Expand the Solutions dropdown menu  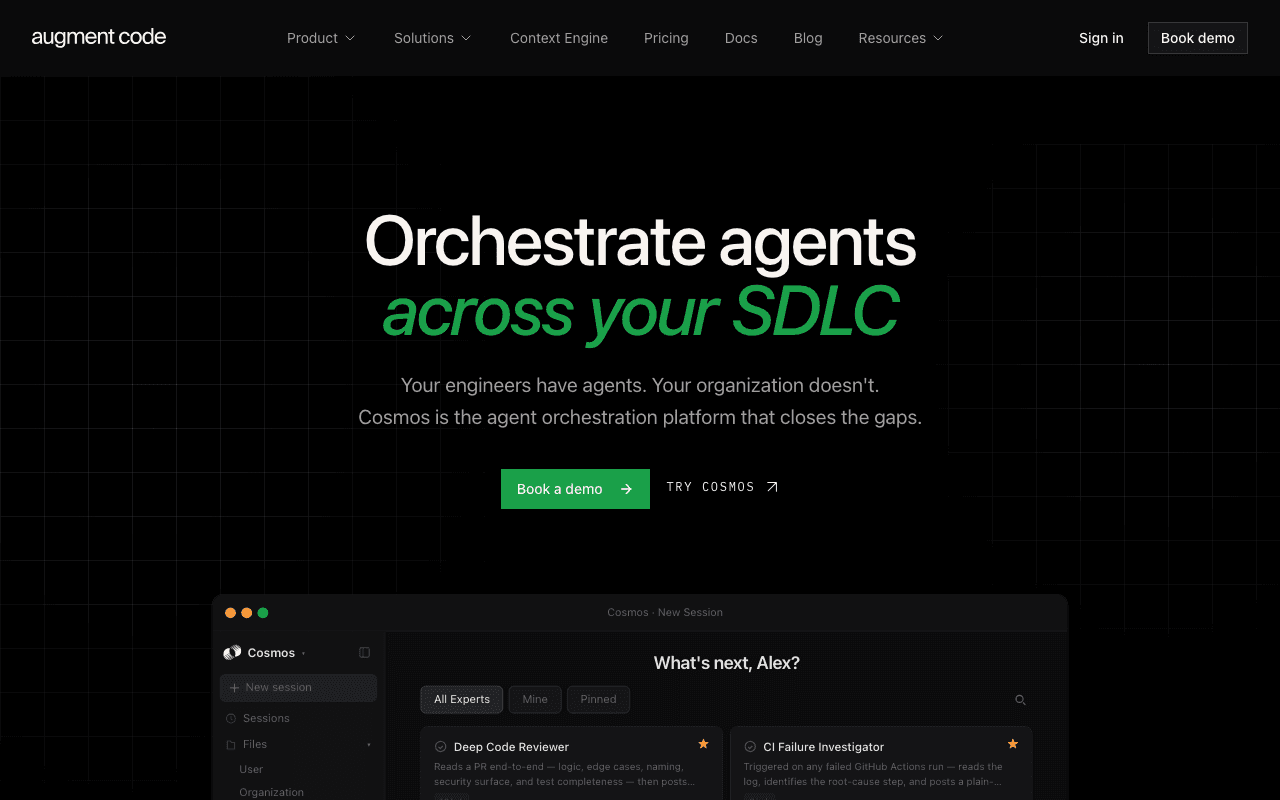point(432,38)
